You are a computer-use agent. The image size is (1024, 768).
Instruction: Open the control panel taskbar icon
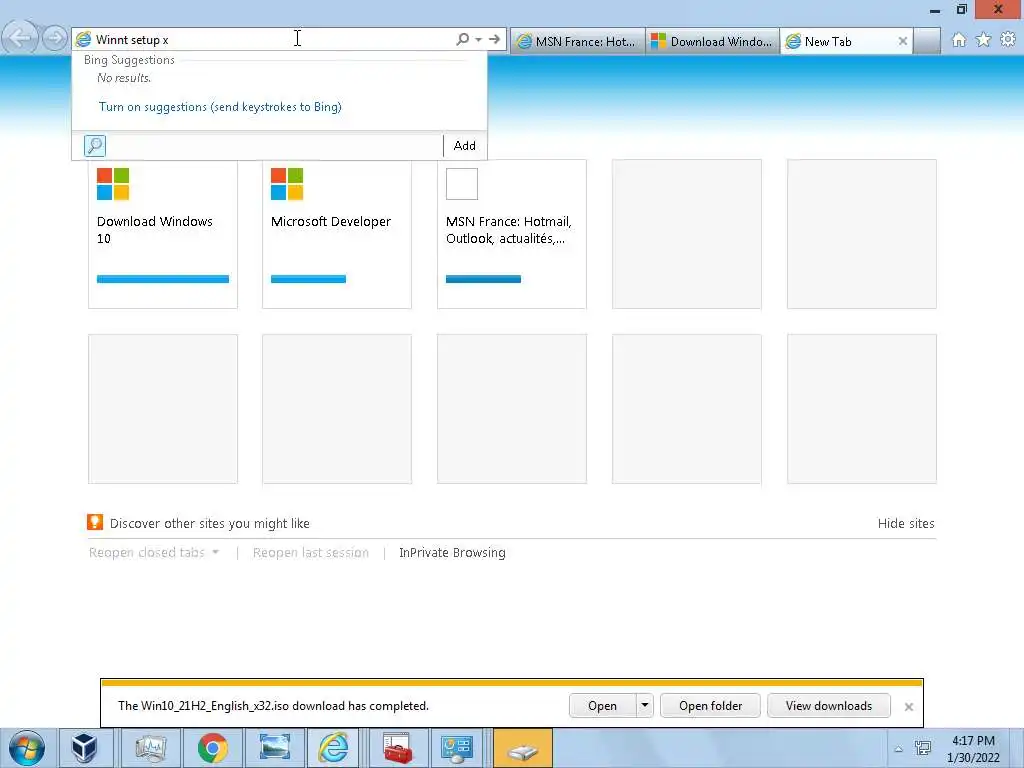[x=456, y=748]
